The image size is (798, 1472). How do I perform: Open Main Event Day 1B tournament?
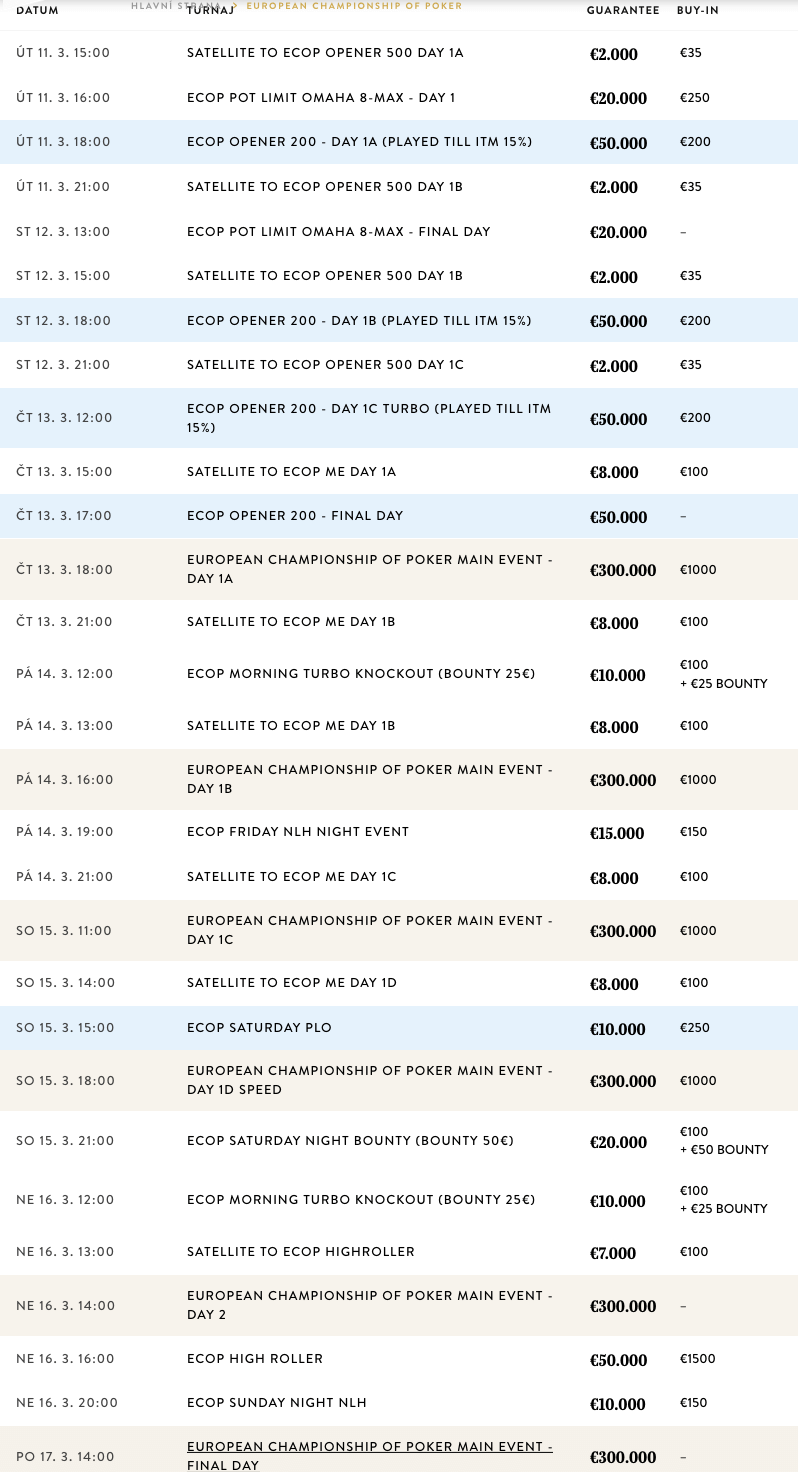coord(369,779)
